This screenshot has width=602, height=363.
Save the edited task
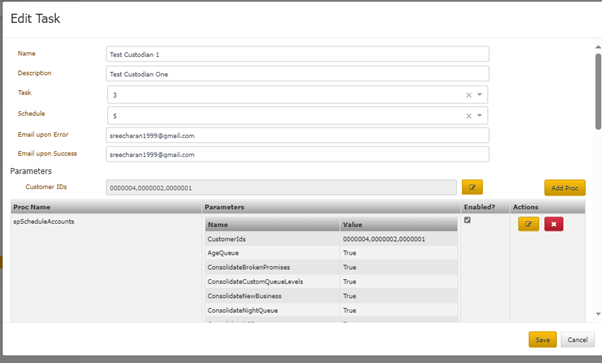pyautogui.click(x=542, y=340)
